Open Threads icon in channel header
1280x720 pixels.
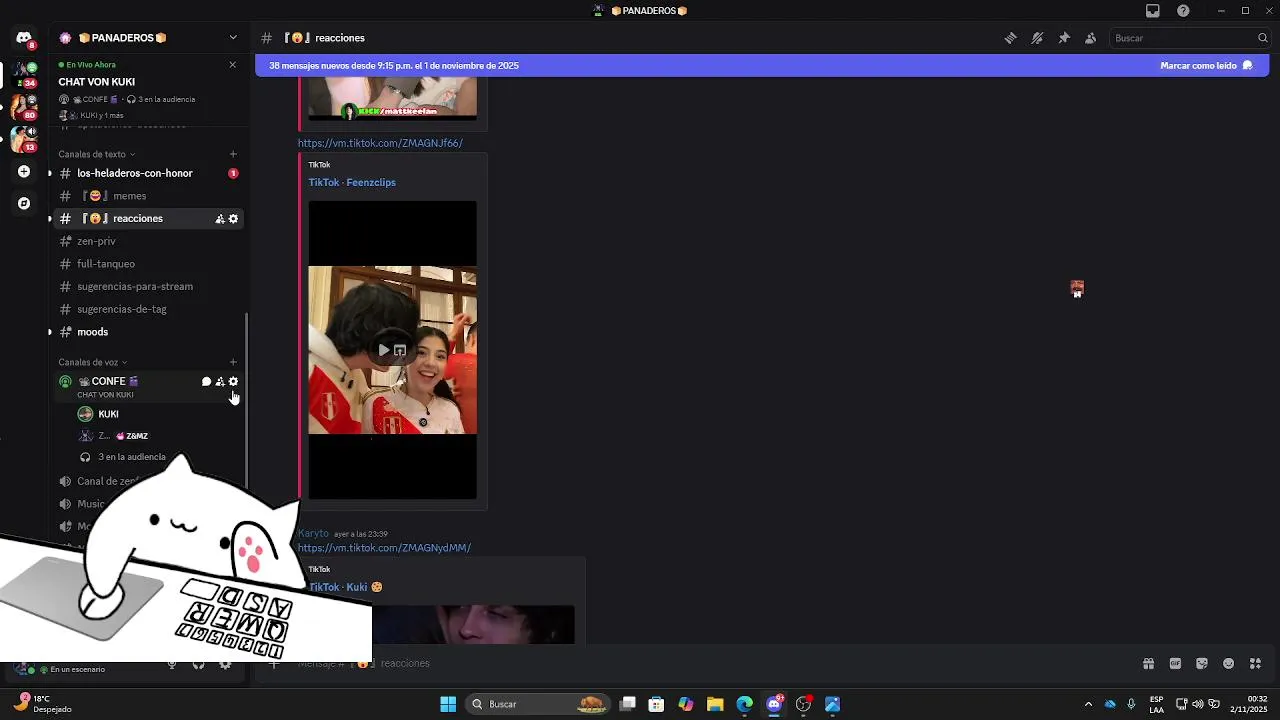1010,38
